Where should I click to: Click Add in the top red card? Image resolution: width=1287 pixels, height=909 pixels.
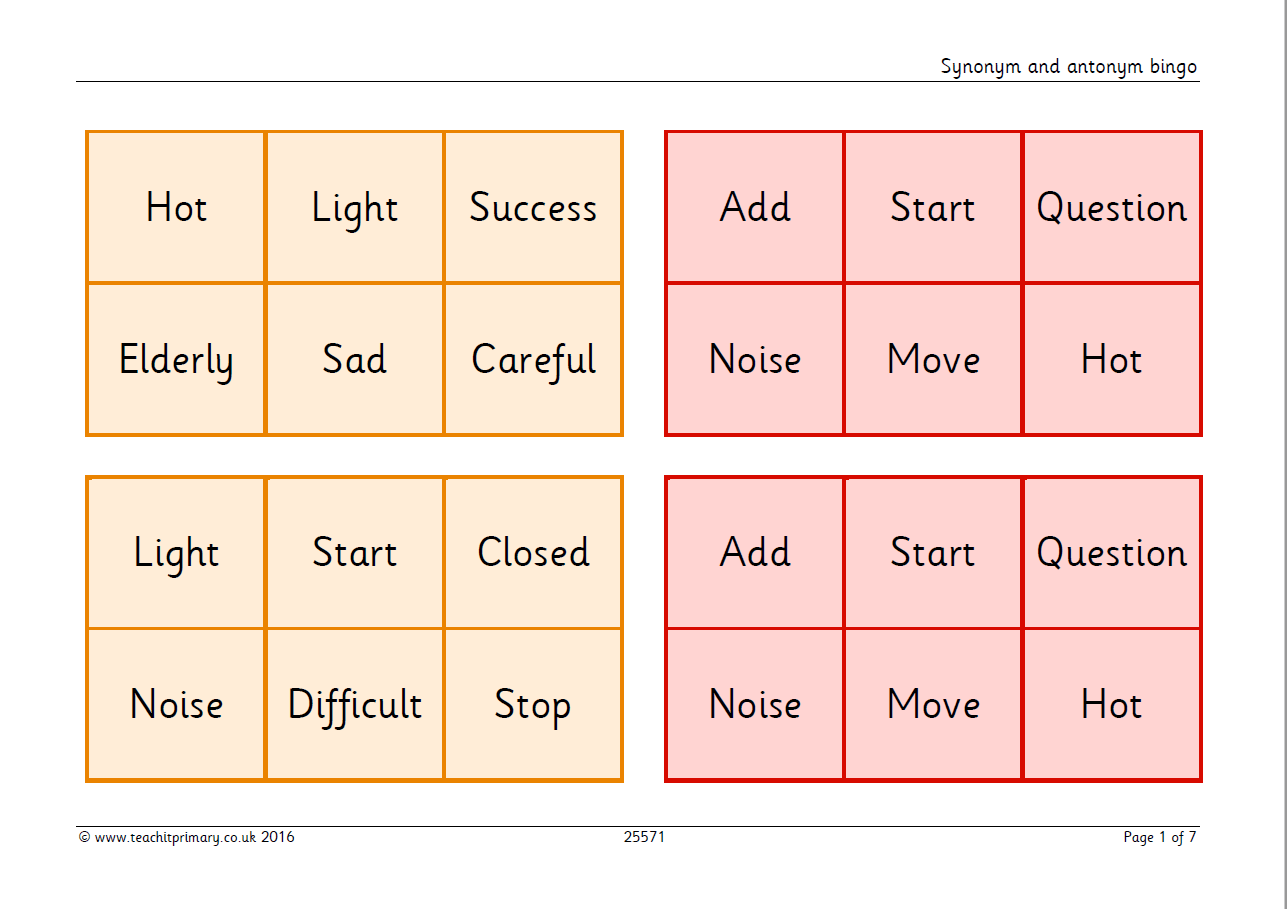point(755,207)
